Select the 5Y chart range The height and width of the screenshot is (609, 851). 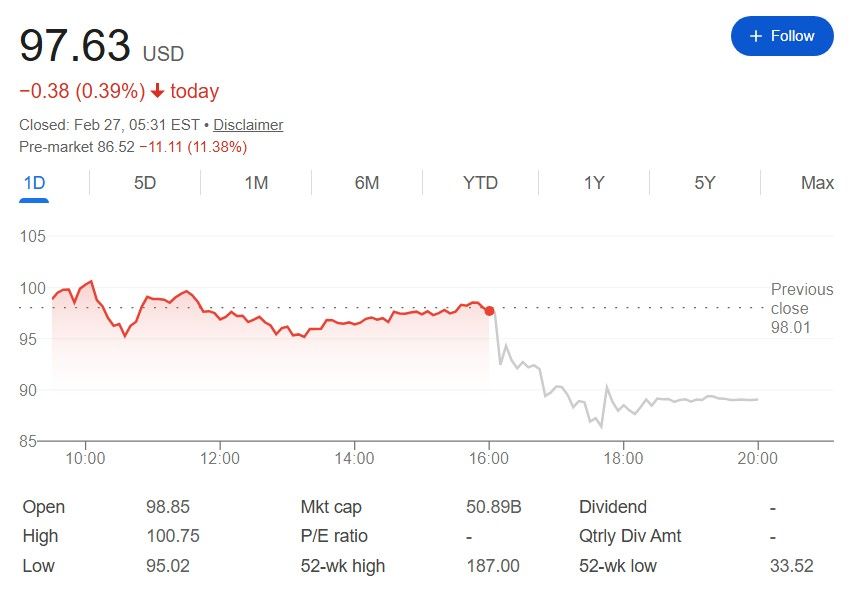(705, 183)
